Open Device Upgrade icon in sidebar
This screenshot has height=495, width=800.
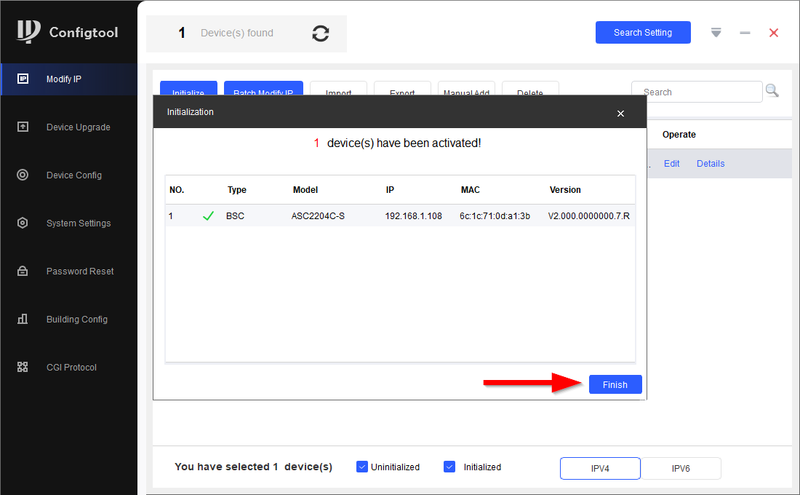click(x=23, y=127)
